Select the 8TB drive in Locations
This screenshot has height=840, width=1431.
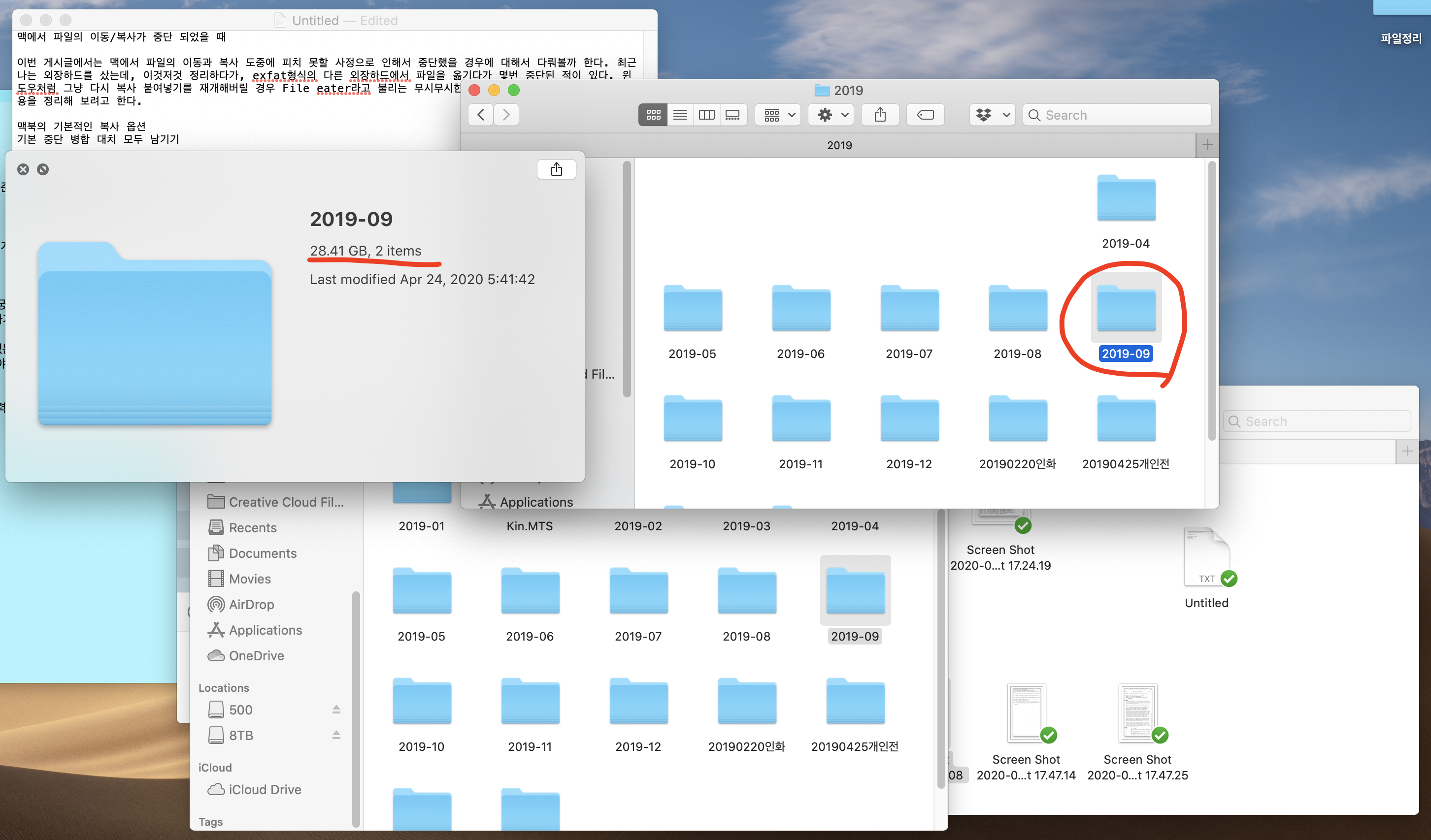coord(231,735)
